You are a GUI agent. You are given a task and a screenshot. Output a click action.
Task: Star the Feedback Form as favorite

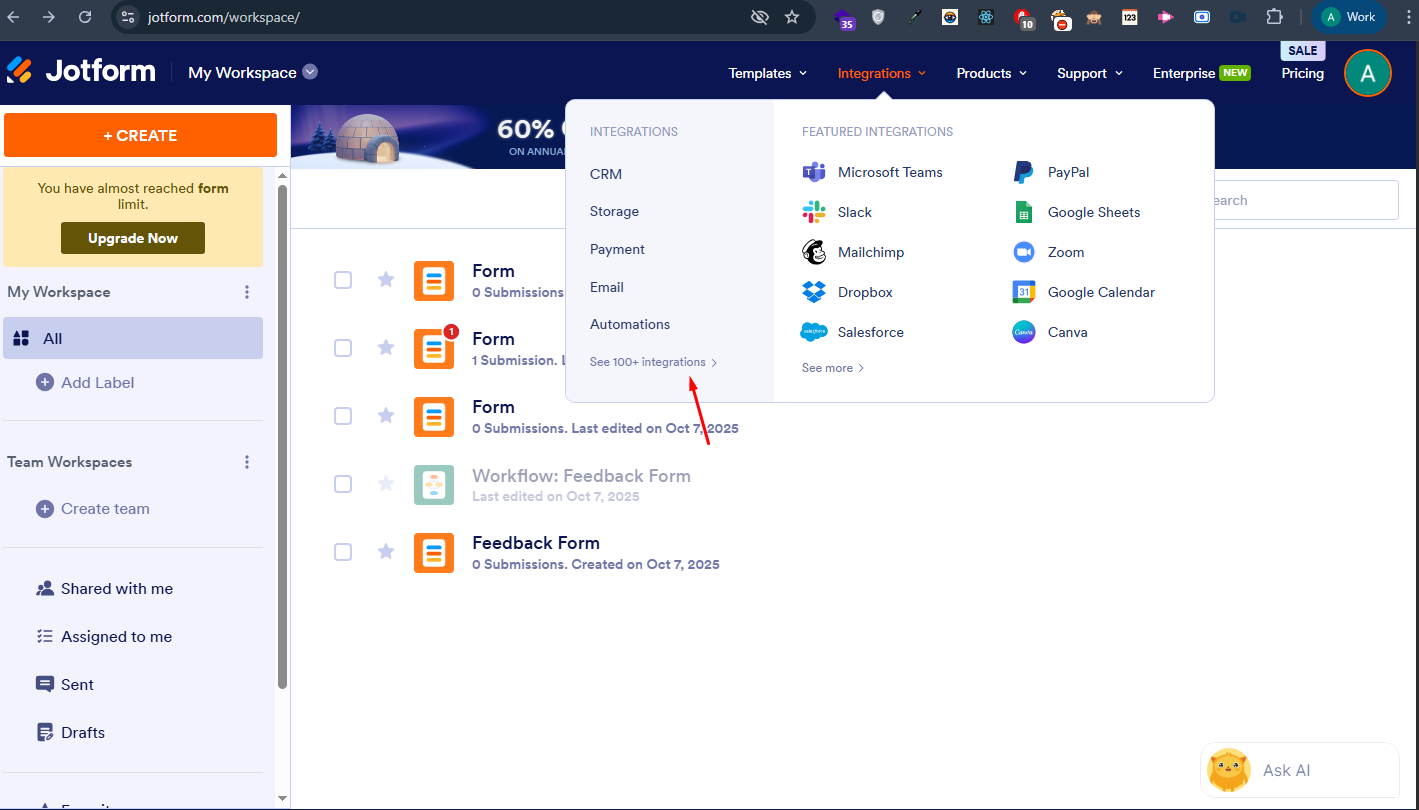[x=386, y=552]
